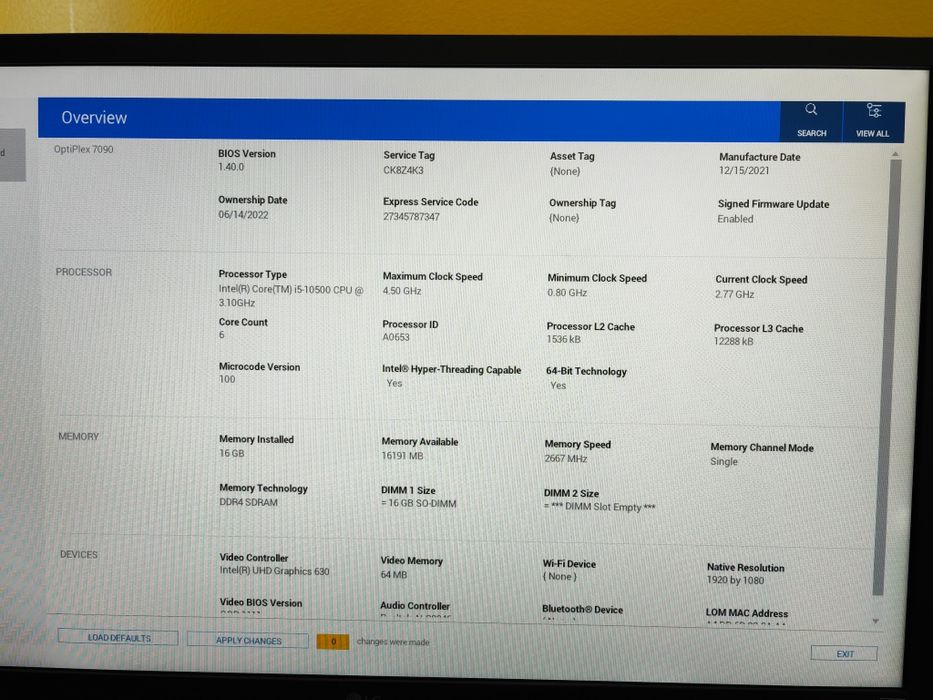
Task: Click the OptiPlex 7090 model label
Action: click(x=83, y=149)
